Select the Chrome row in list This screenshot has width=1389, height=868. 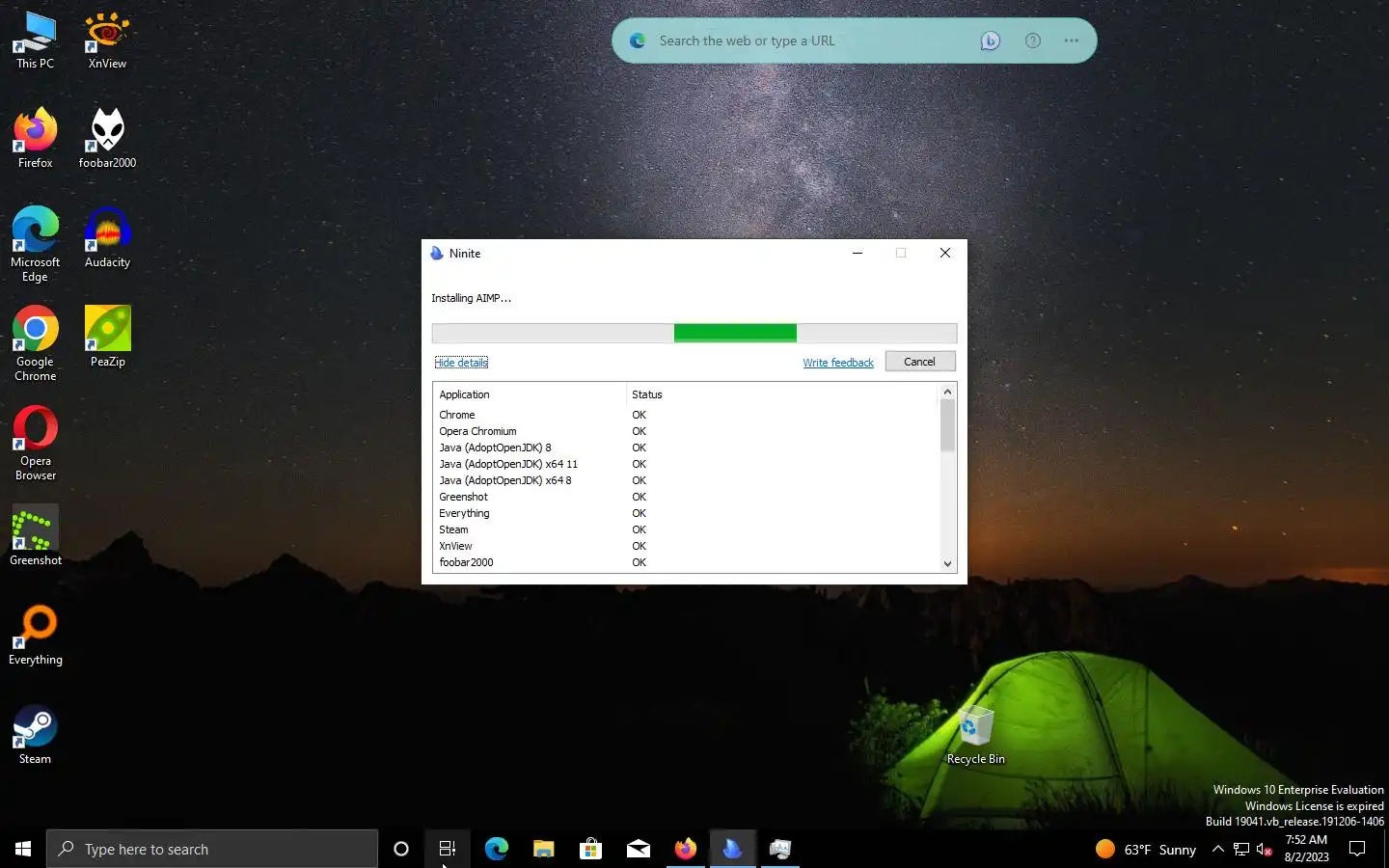click(686, 415)
